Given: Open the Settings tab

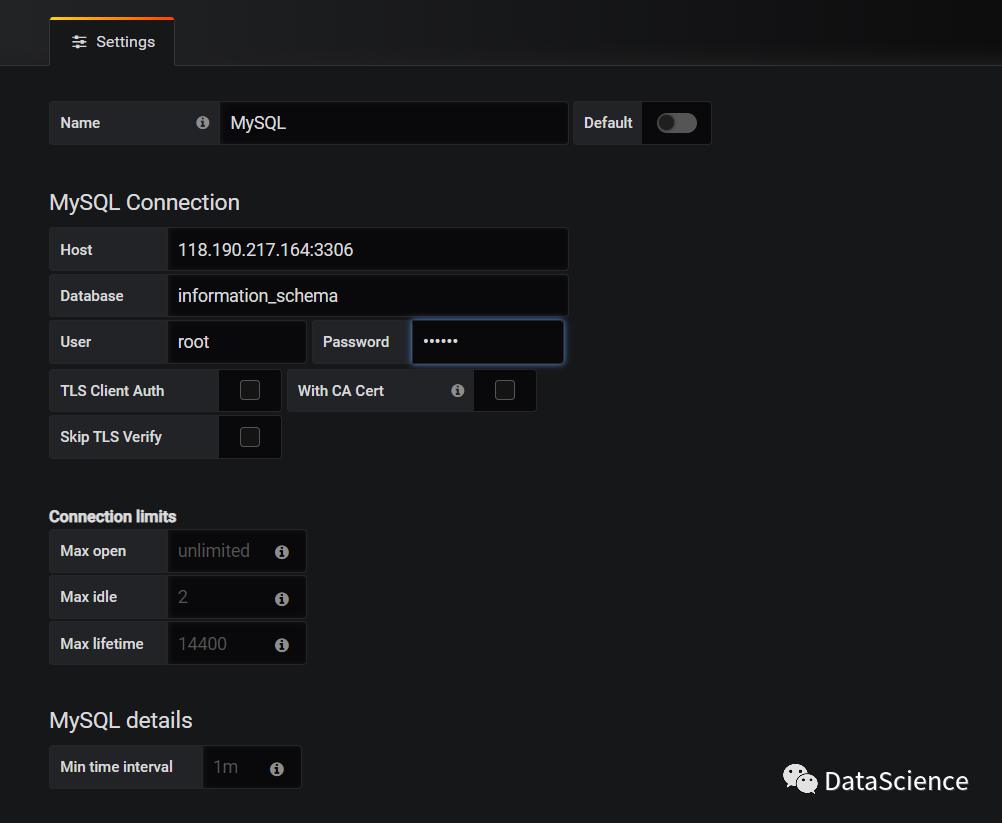Looking at the screenshot, I should click(x=112, y=42).
